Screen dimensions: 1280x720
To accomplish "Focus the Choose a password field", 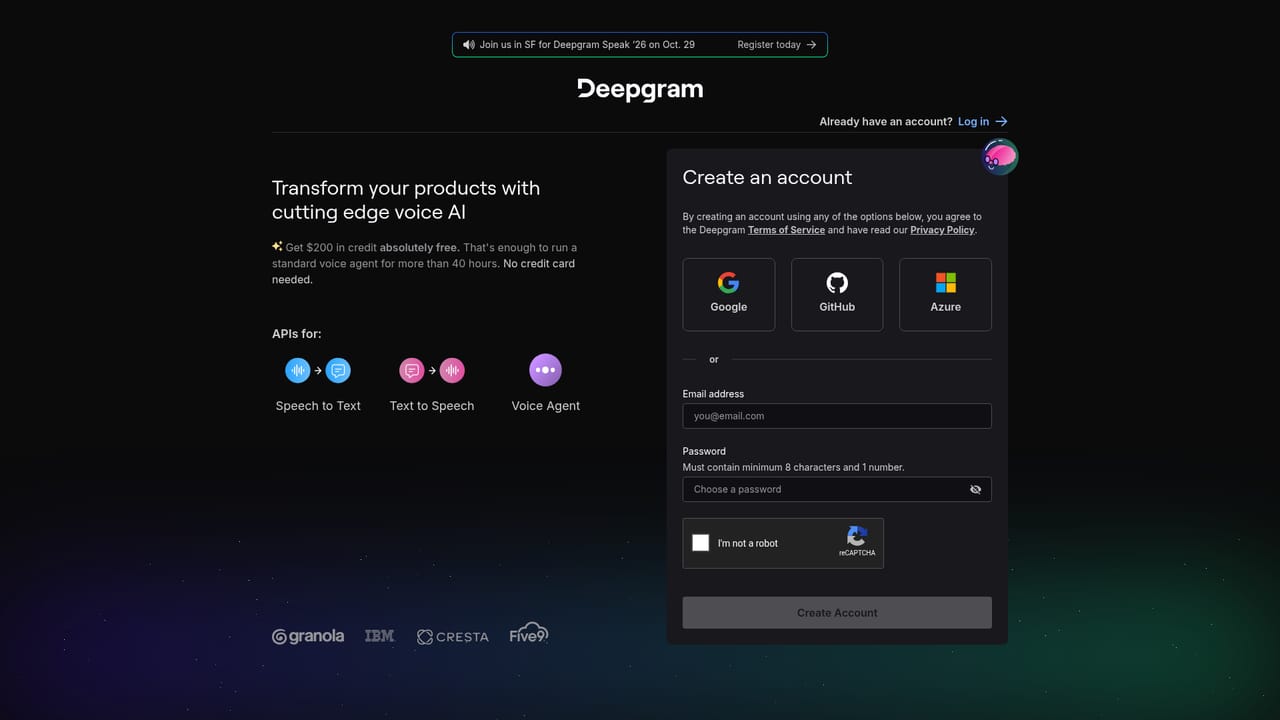I will tap(837, 489).
